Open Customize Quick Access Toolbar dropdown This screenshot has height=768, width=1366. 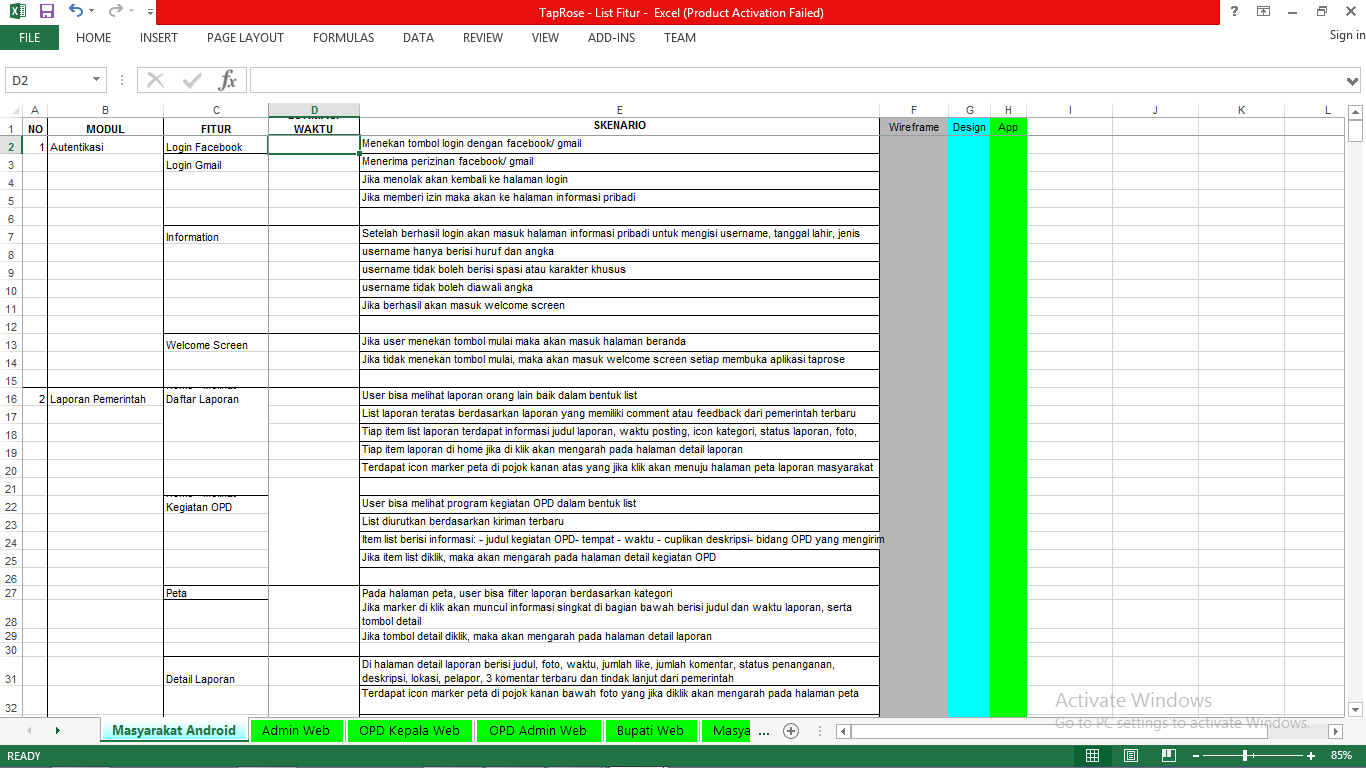point(150,12)
